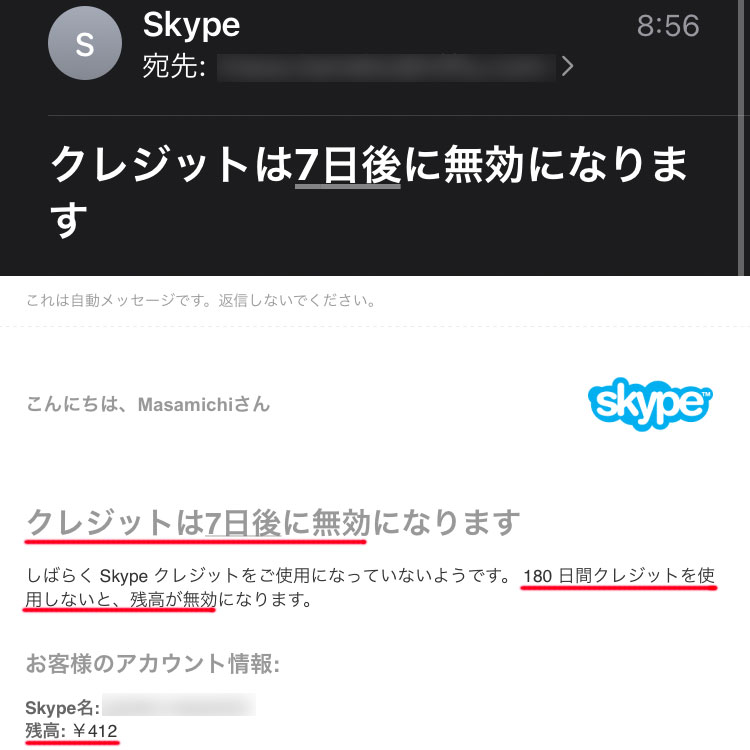Viewport: 750px width, 750px height.
Task: Click the scrollbar beside the dark header
Action: 741,138
